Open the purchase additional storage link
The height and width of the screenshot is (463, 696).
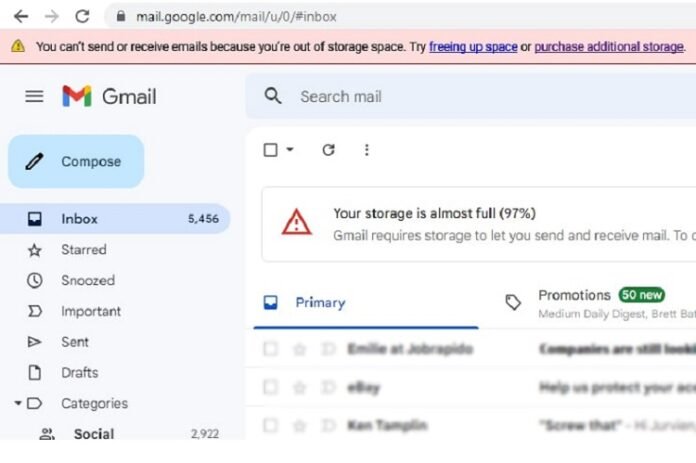609,47
